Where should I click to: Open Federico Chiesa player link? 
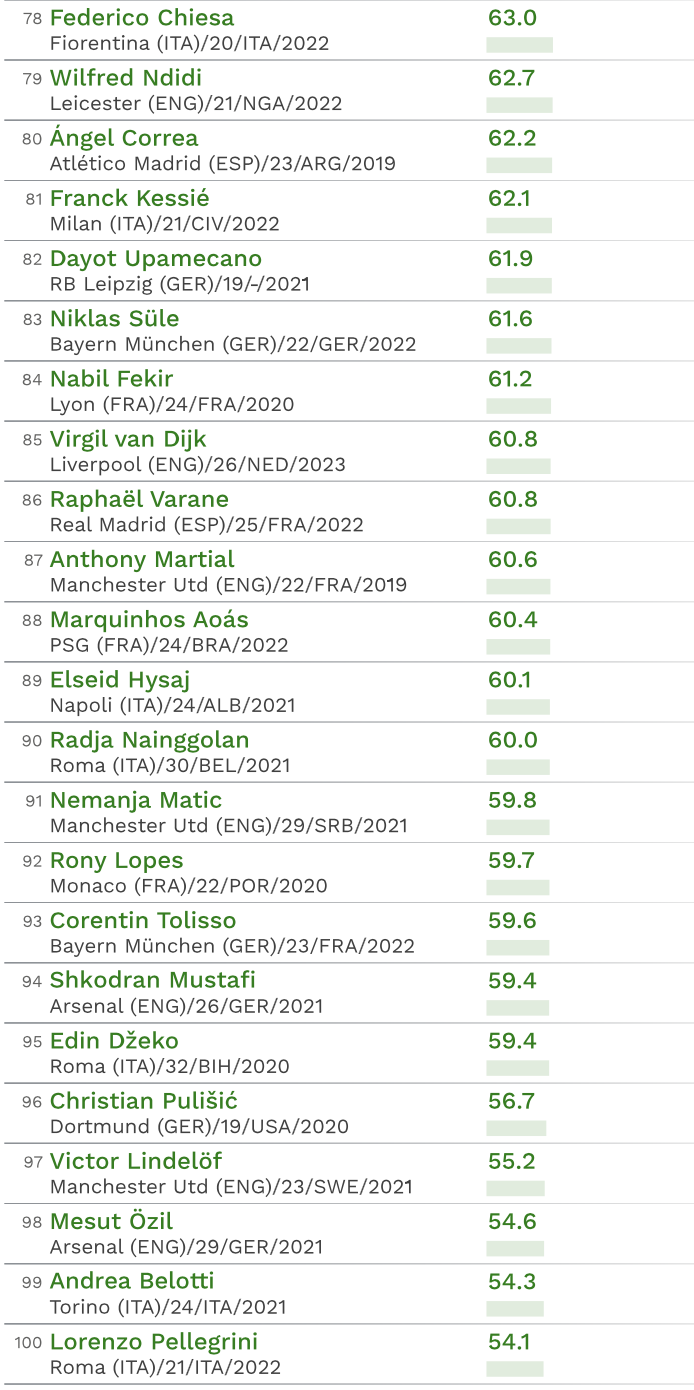141,18
